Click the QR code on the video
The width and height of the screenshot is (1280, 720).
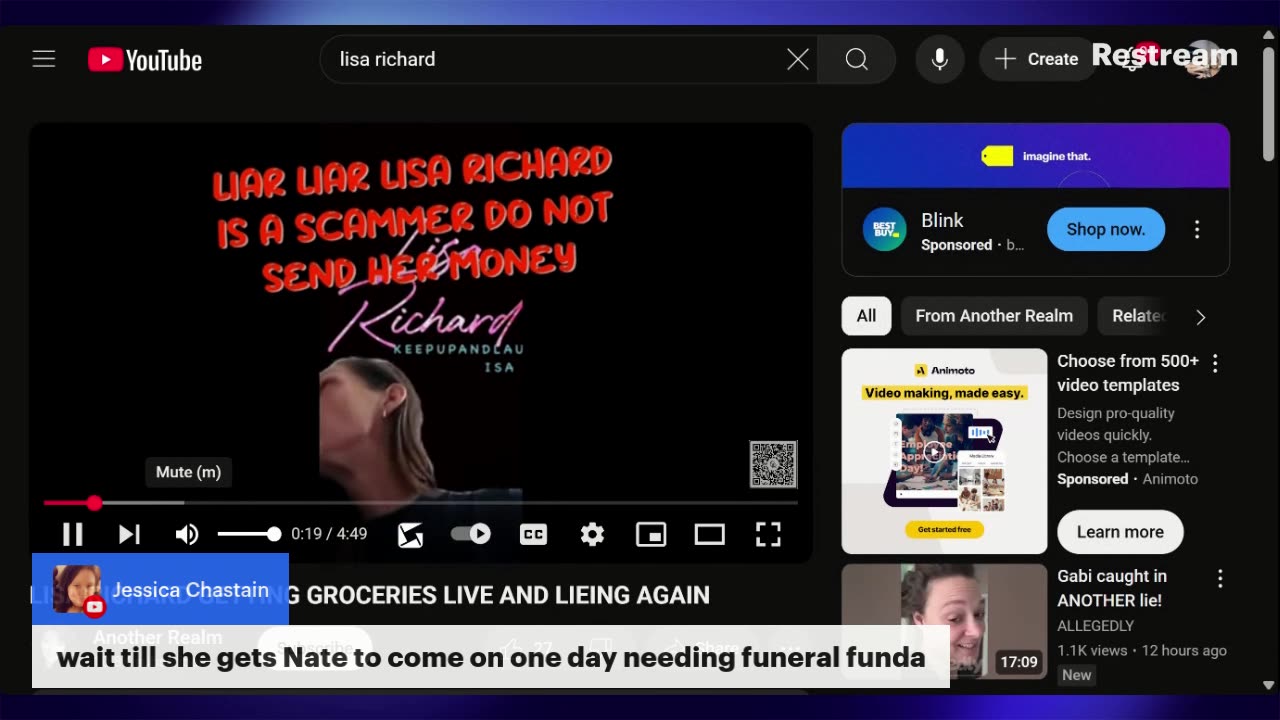click(773, 464)
